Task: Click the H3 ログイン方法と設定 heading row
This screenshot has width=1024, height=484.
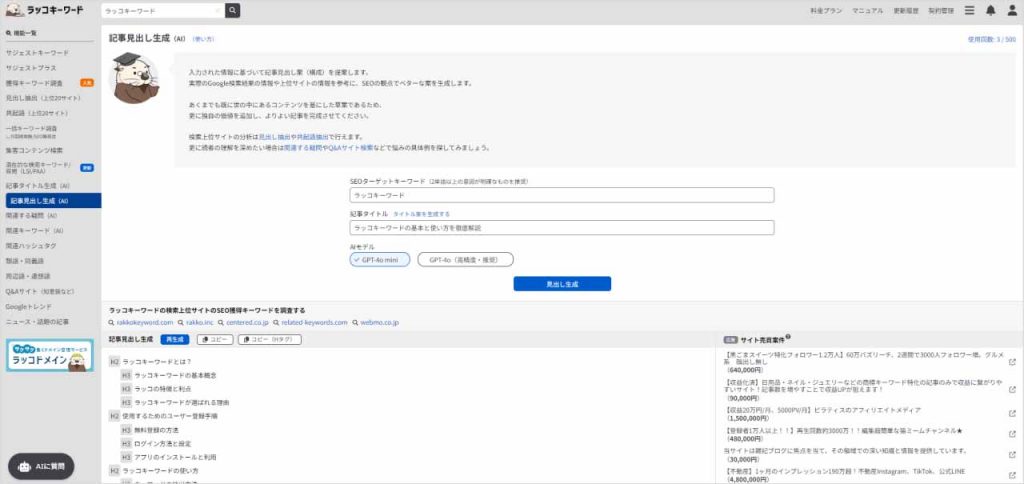Action: coord(156,444)
